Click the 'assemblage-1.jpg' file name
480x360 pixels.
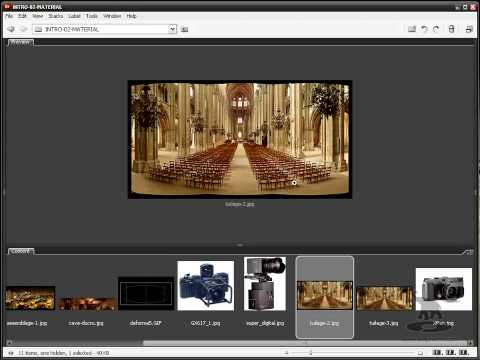click(27, 323)
